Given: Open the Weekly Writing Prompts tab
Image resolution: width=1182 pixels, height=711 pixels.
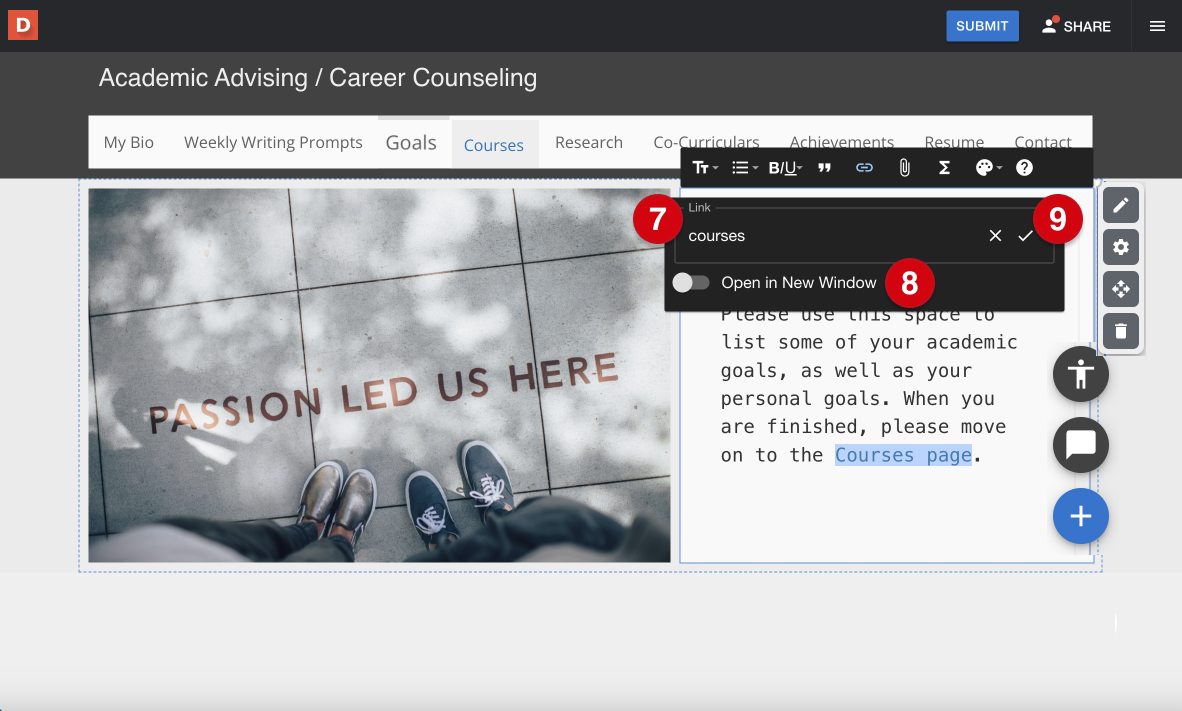Looking at the screenshot, I should coord(273,143).
